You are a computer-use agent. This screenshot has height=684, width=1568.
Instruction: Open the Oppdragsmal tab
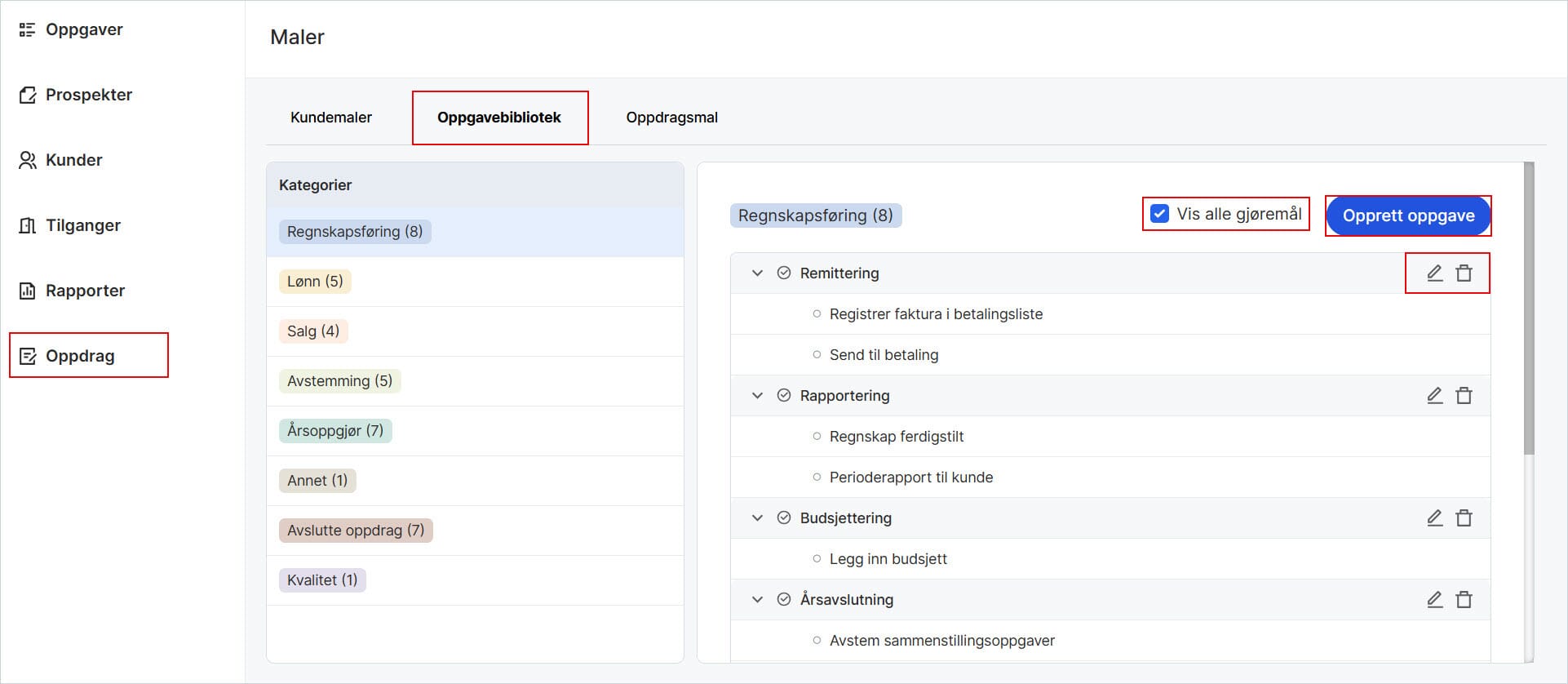(x=671, y=118)
